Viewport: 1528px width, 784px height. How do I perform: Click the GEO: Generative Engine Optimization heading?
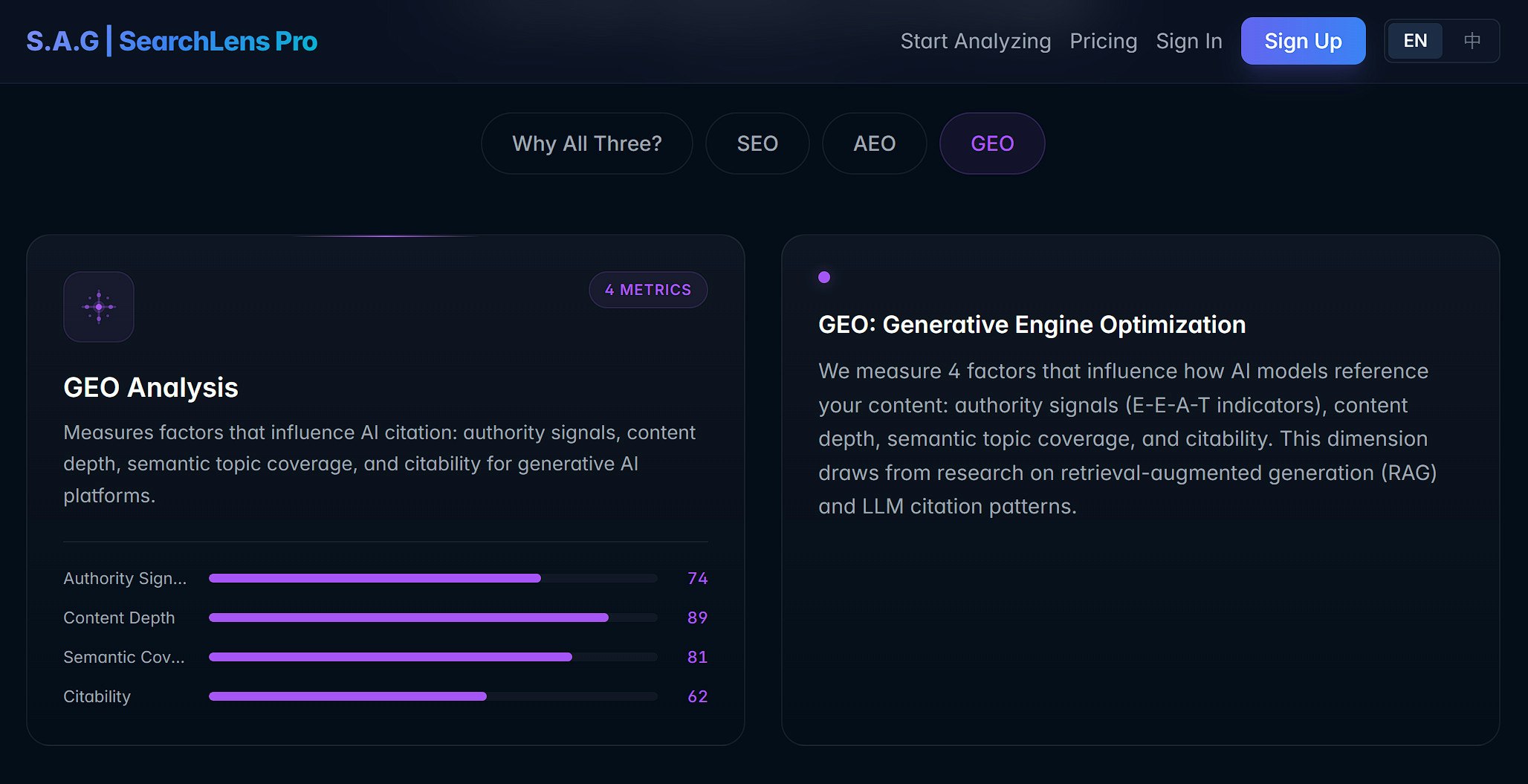(1032, 324)
